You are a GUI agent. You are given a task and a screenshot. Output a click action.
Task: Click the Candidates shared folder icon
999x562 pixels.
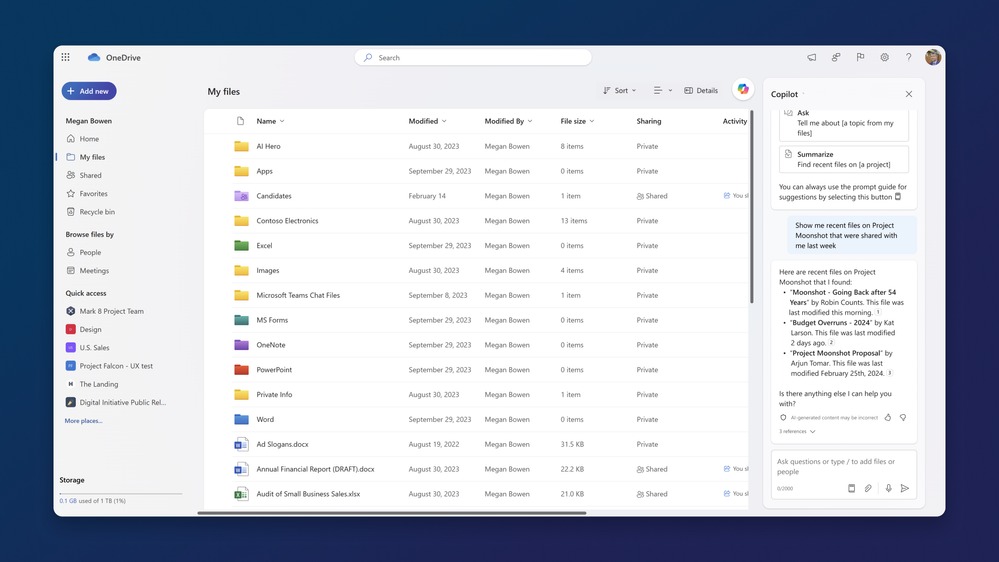coord(241,196)
